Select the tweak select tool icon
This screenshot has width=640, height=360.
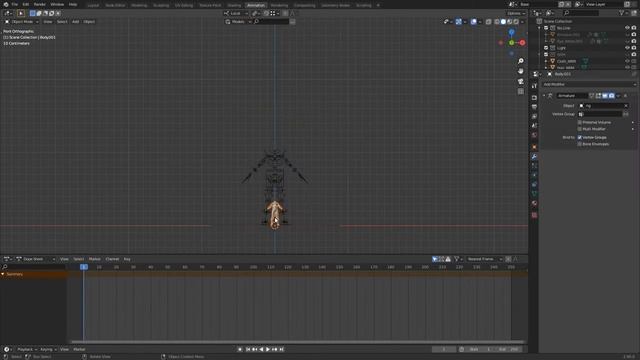pyautogui.click(x=21, y=13)
